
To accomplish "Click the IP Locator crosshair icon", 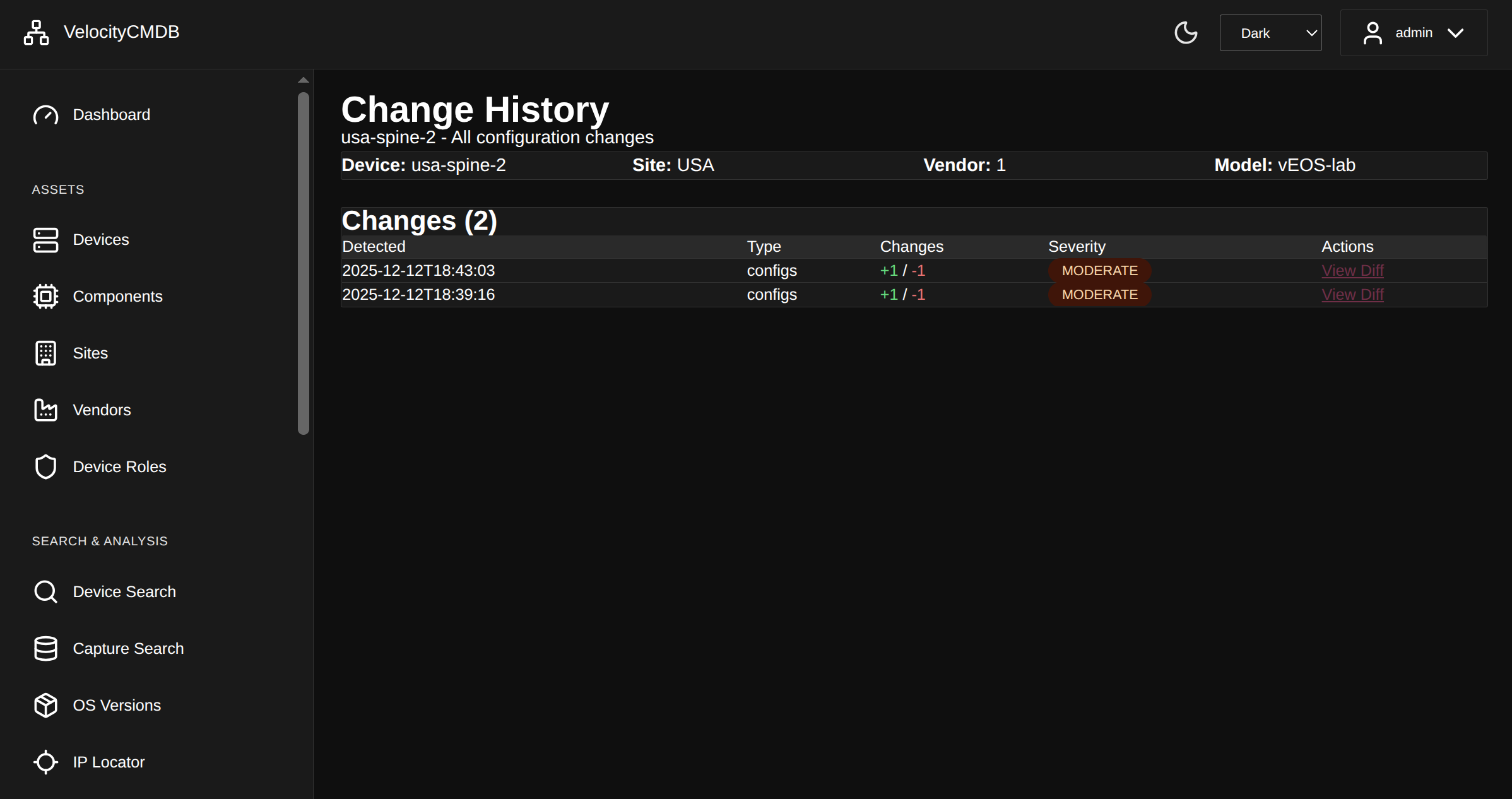I will [45, 762].
